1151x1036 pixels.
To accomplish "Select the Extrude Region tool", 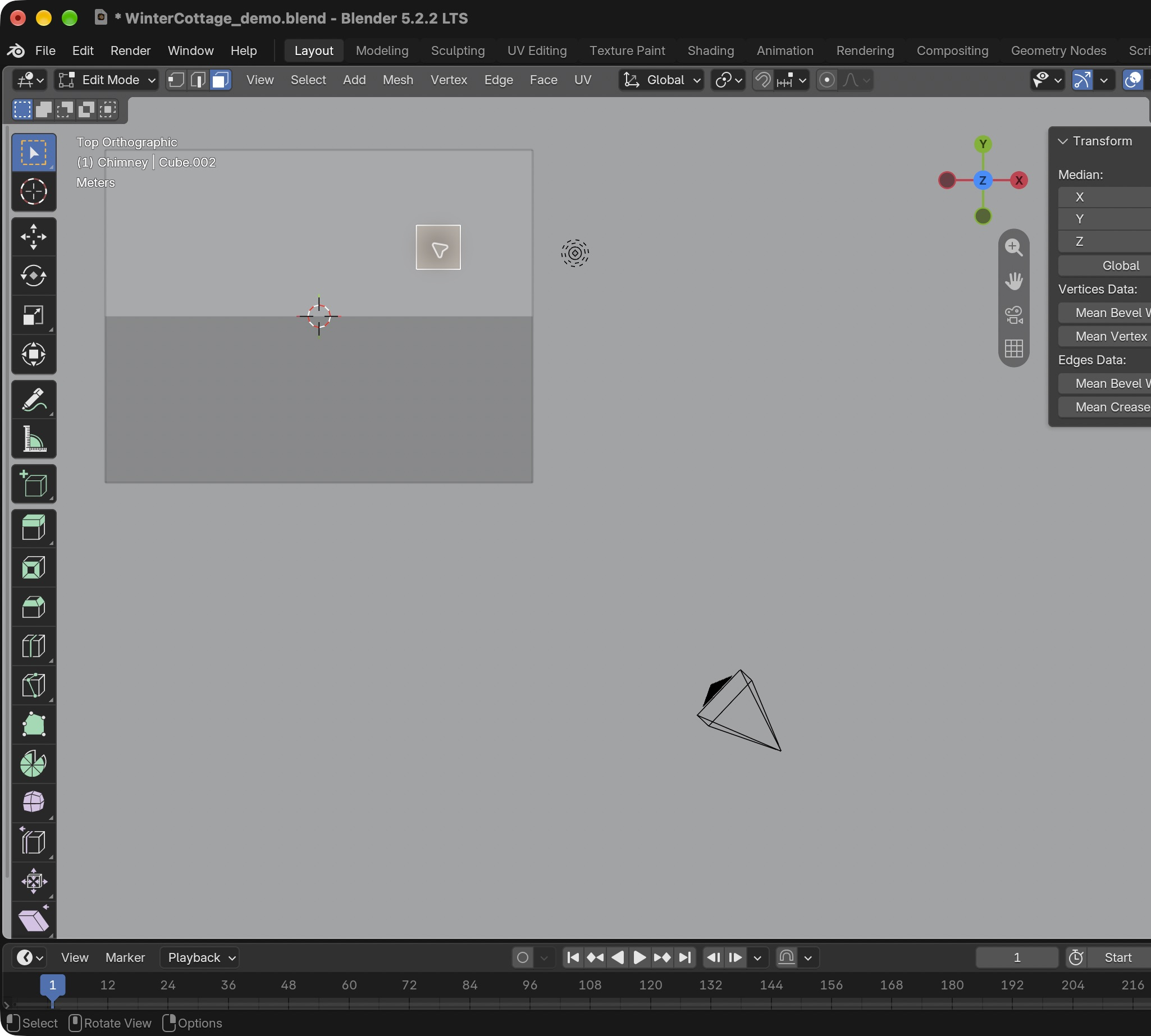I will tap(34, 528).
